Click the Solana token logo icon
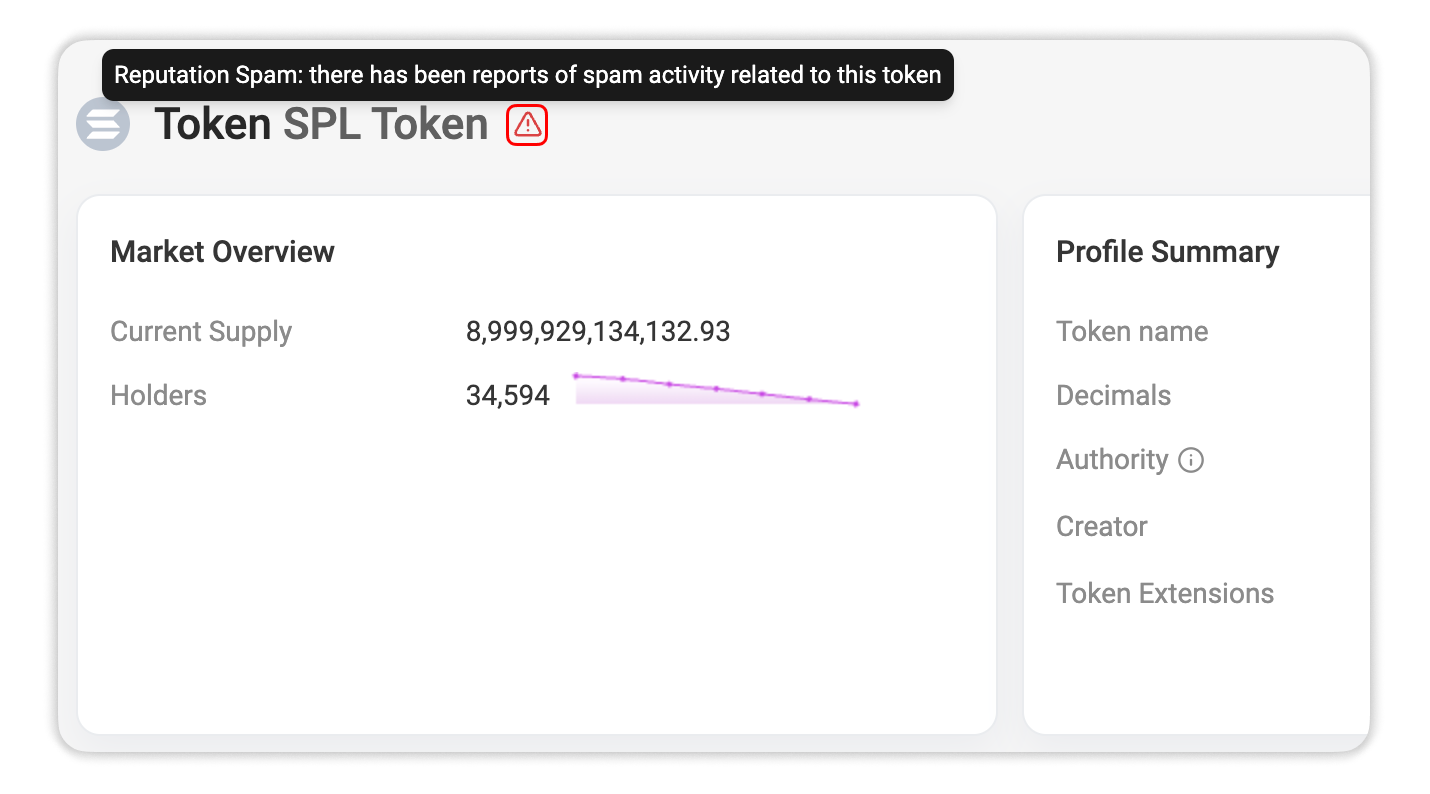The width and height of the screenshot is (1430, 794). 103,125
